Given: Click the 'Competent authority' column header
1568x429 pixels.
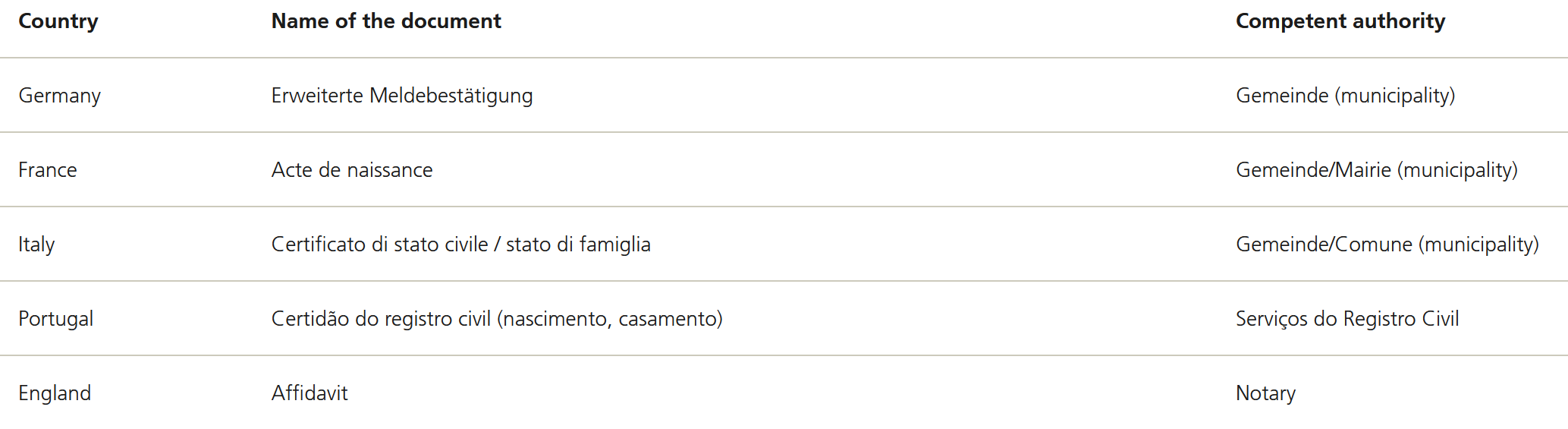Looking at the screenshot, I should pos(1340,21).
